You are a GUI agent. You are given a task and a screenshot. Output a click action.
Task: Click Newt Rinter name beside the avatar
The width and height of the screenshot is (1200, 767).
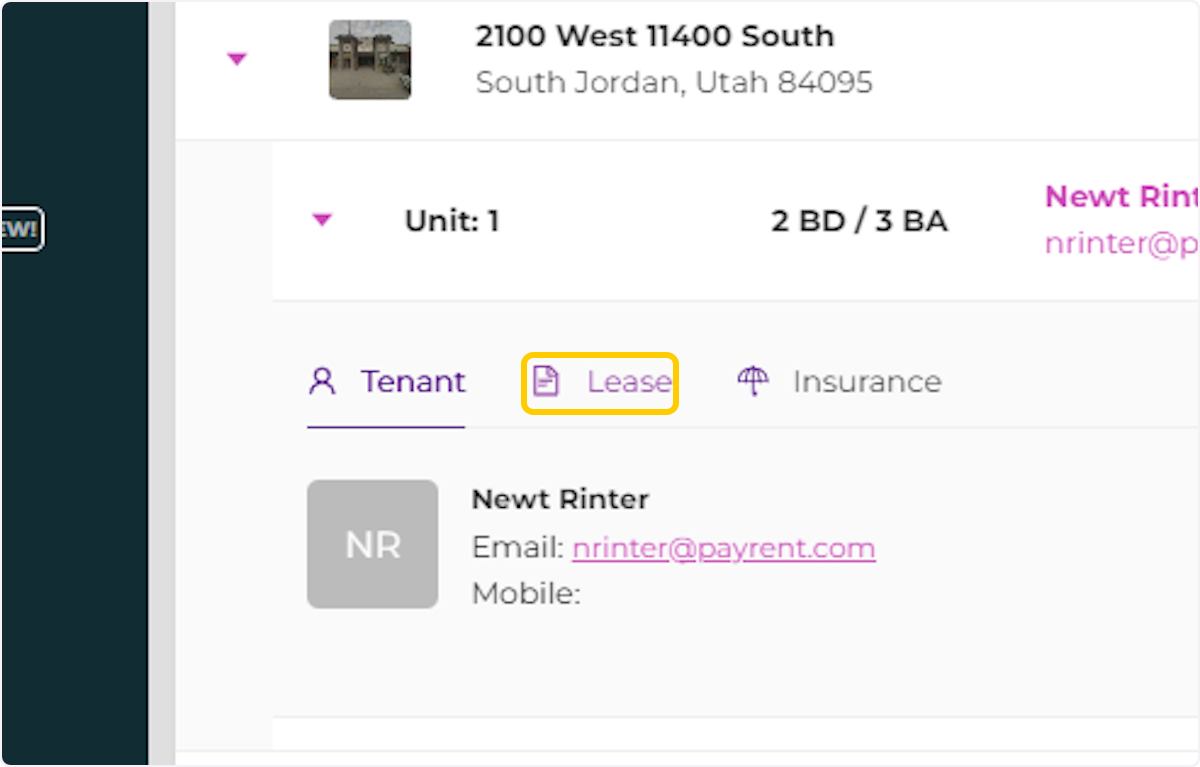(x=560, y=499)
